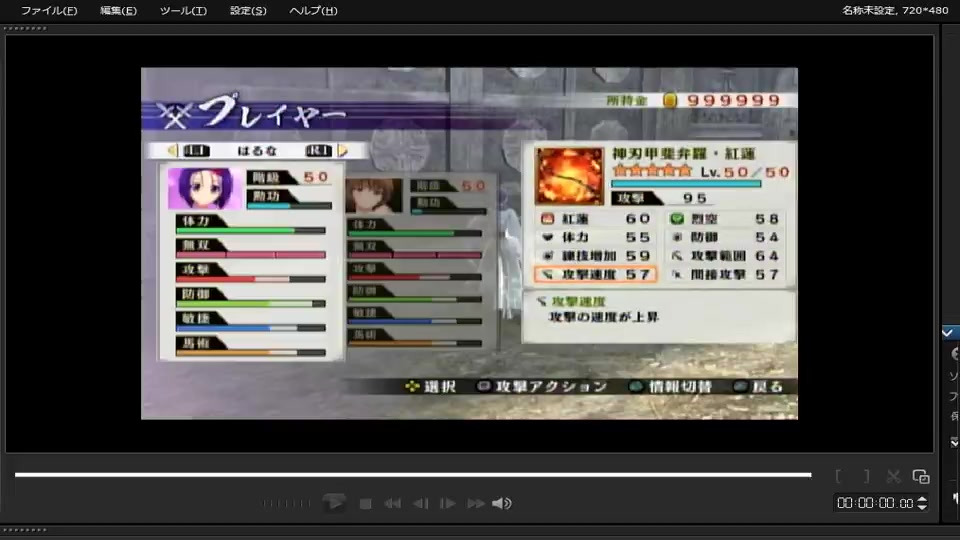Screen dimensions: 960x540
Task: Click the Stop button
Action: 366,503
